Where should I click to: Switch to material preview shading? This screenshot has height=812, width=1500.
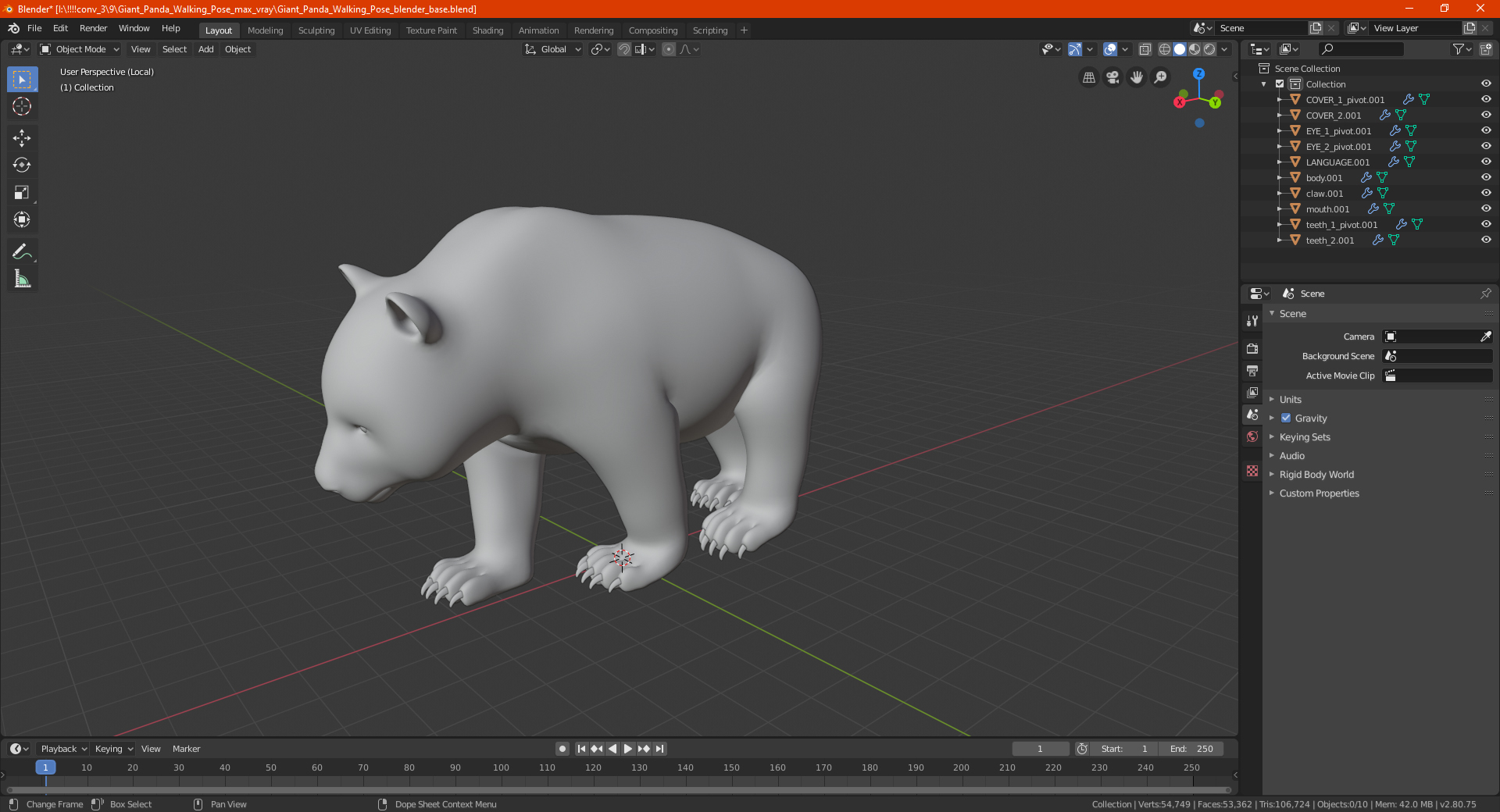pos(1195,49)
